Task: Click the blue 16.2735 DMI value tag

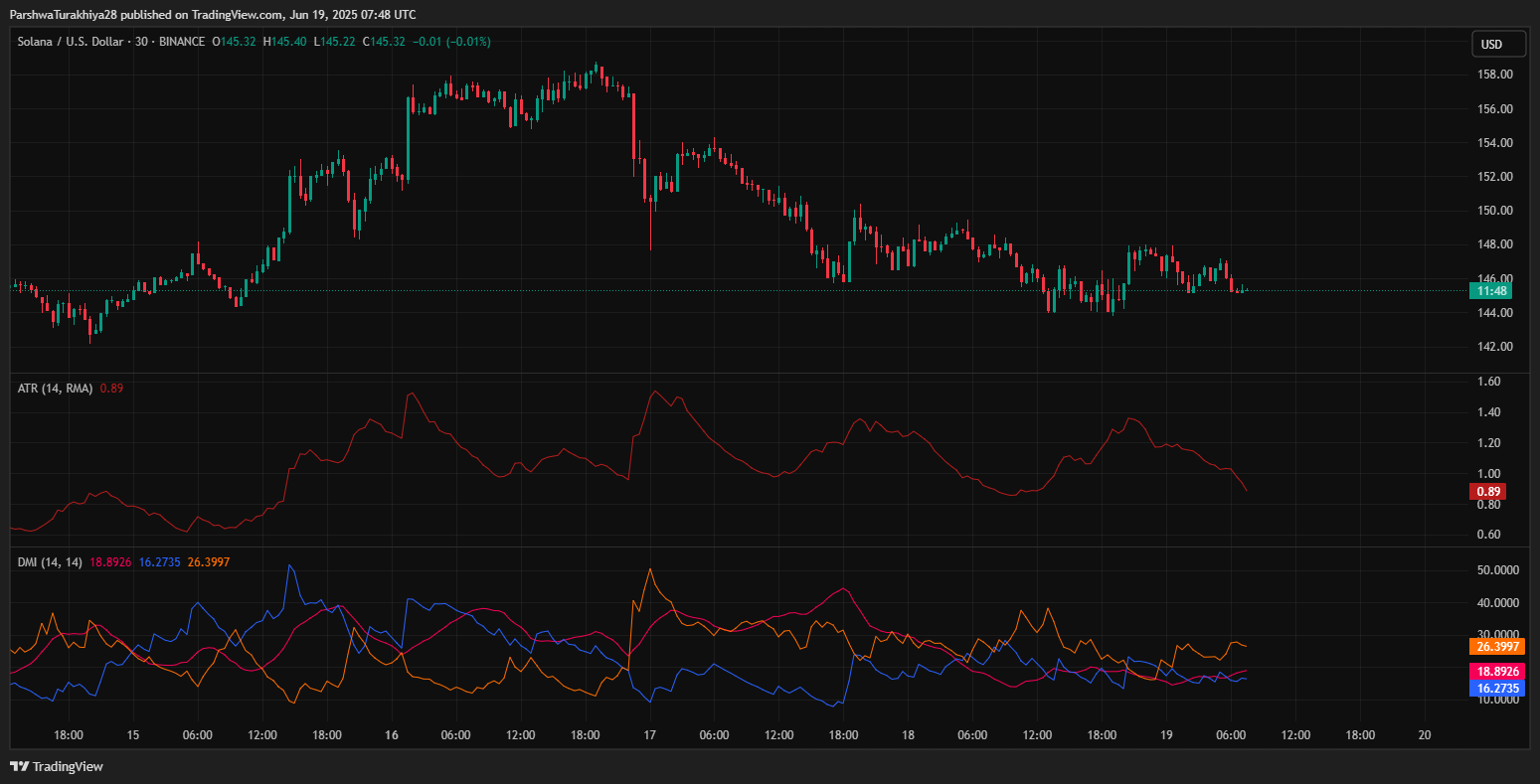Action: (x=1496, y=688)
